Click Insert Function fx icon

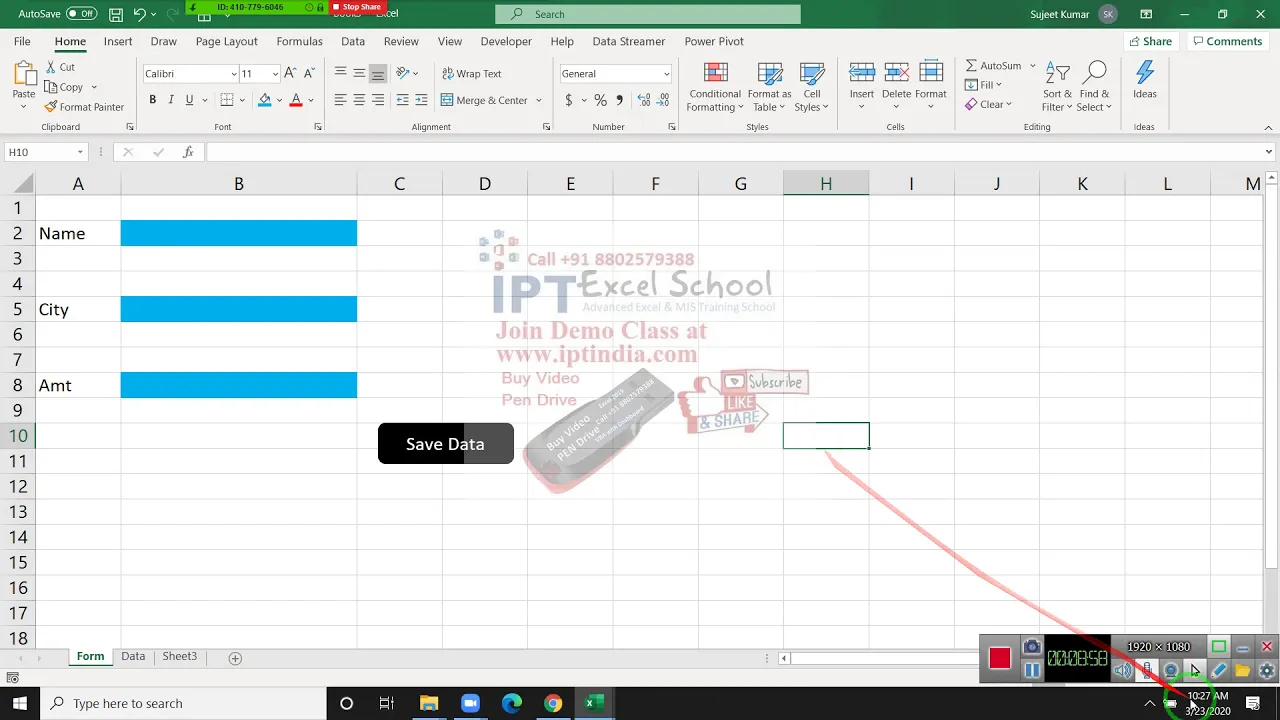[188, 152]
